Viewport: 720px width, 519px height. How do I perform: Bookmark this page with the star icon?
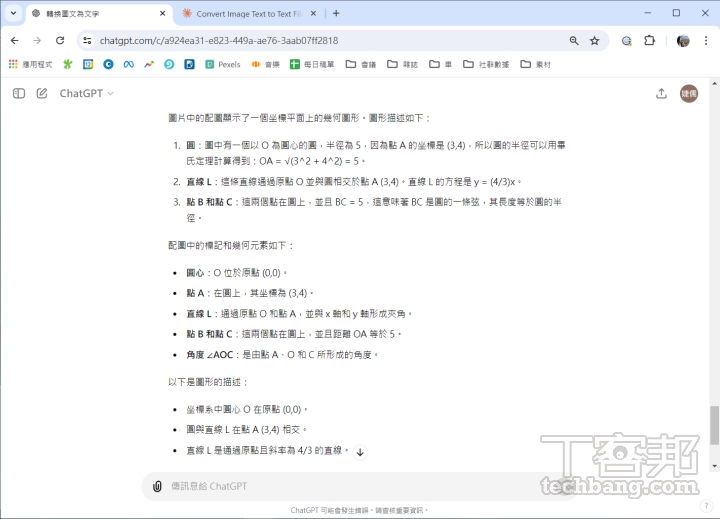point(595,40)
